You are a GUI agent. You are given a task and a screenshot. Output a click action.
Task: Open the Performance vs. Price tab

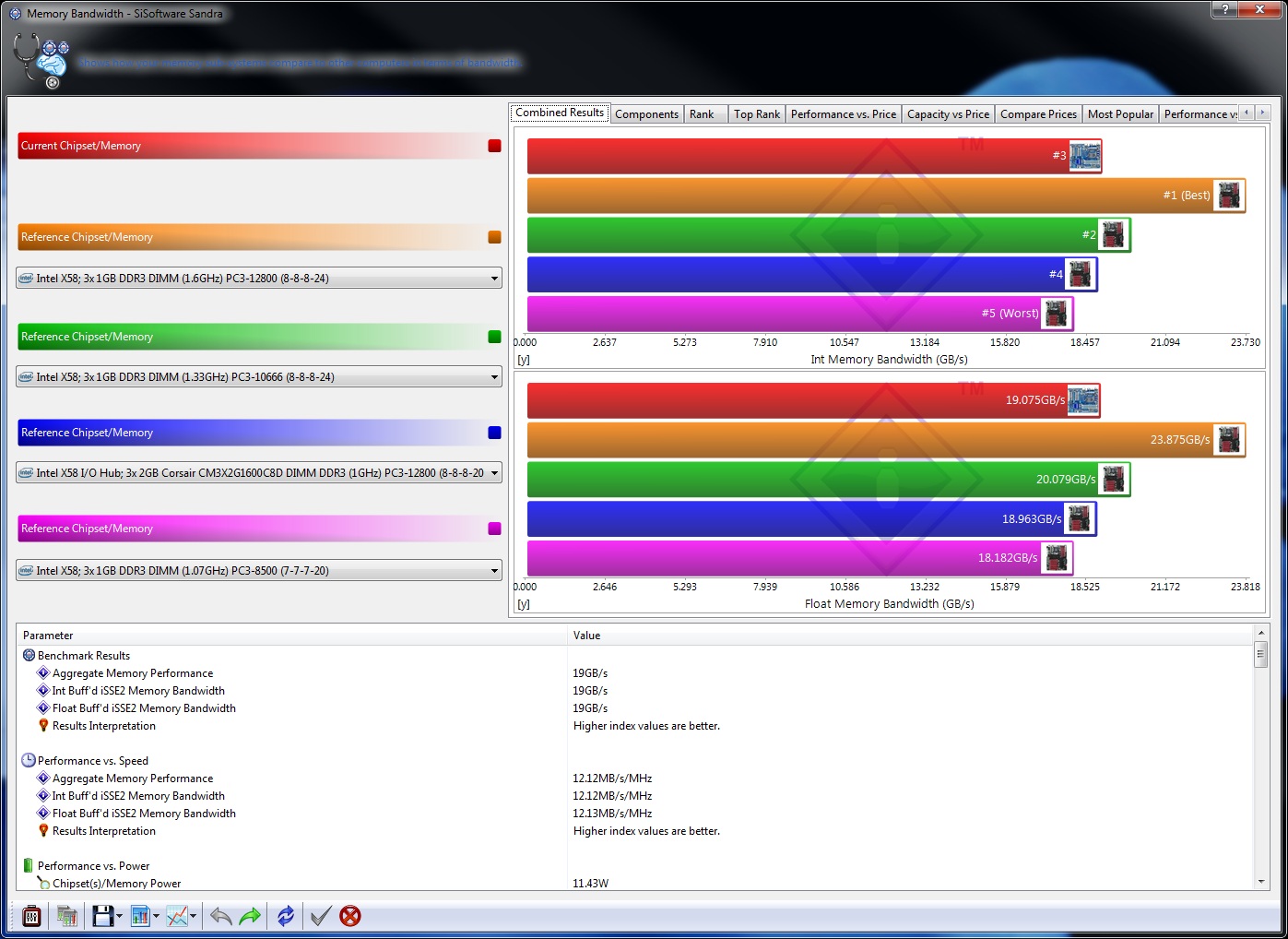pos(844,114)
